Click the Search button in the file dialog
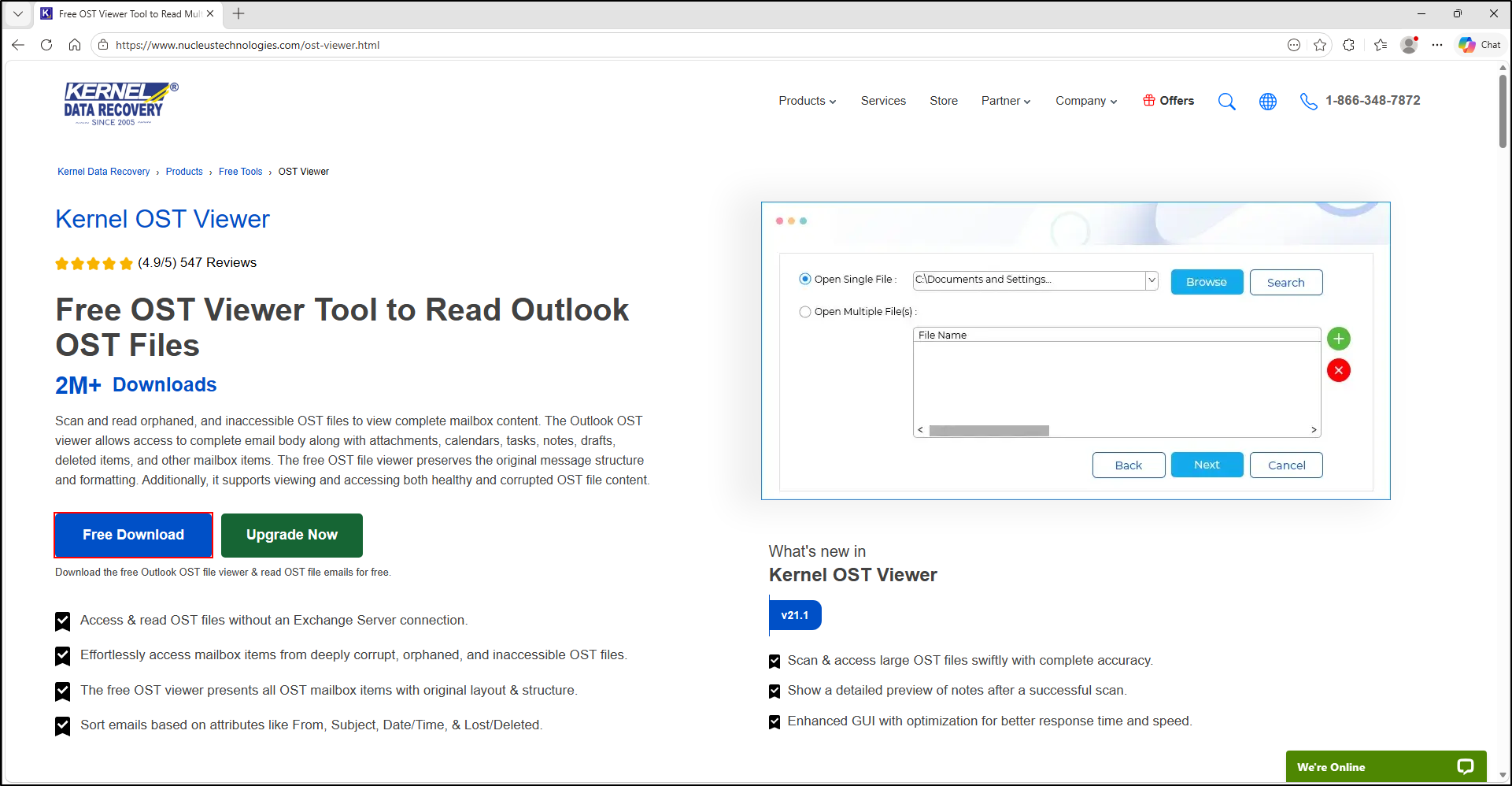 coord(1286,282)
